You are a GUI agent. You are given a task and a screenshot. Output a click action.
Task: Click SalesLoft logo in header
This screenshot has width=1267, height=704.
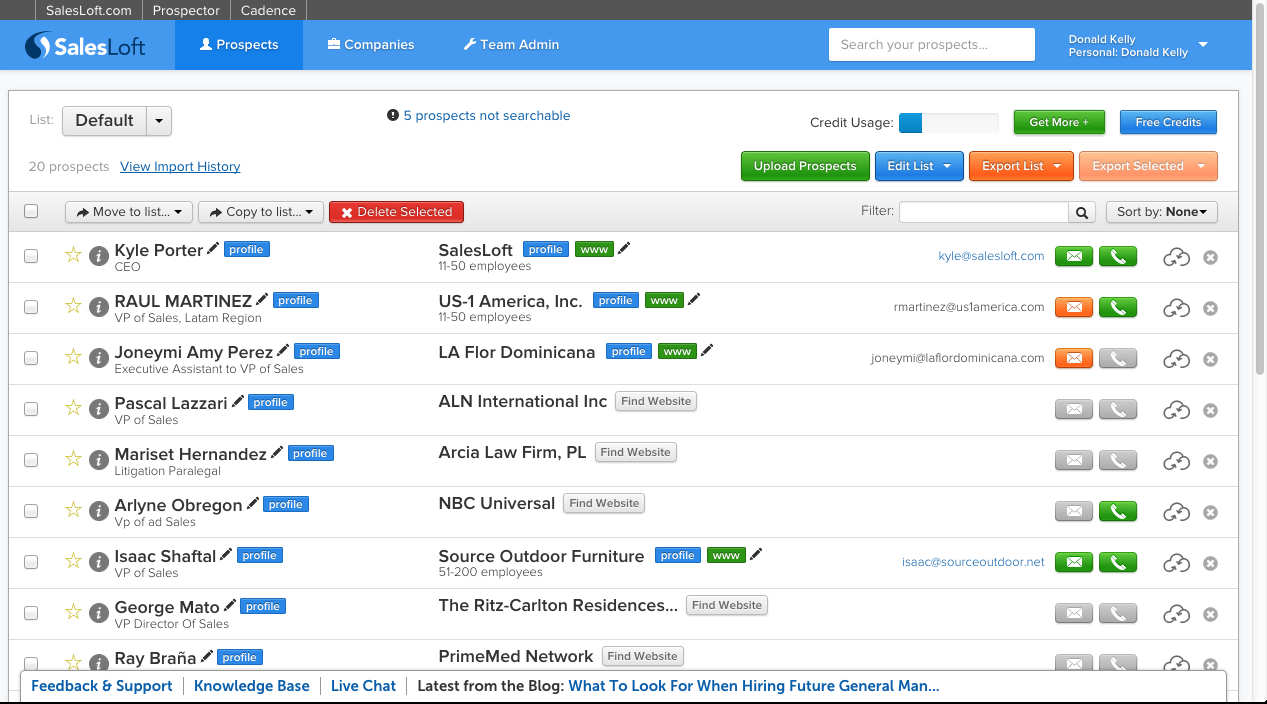pyautogui.click(x=85, y=45)
